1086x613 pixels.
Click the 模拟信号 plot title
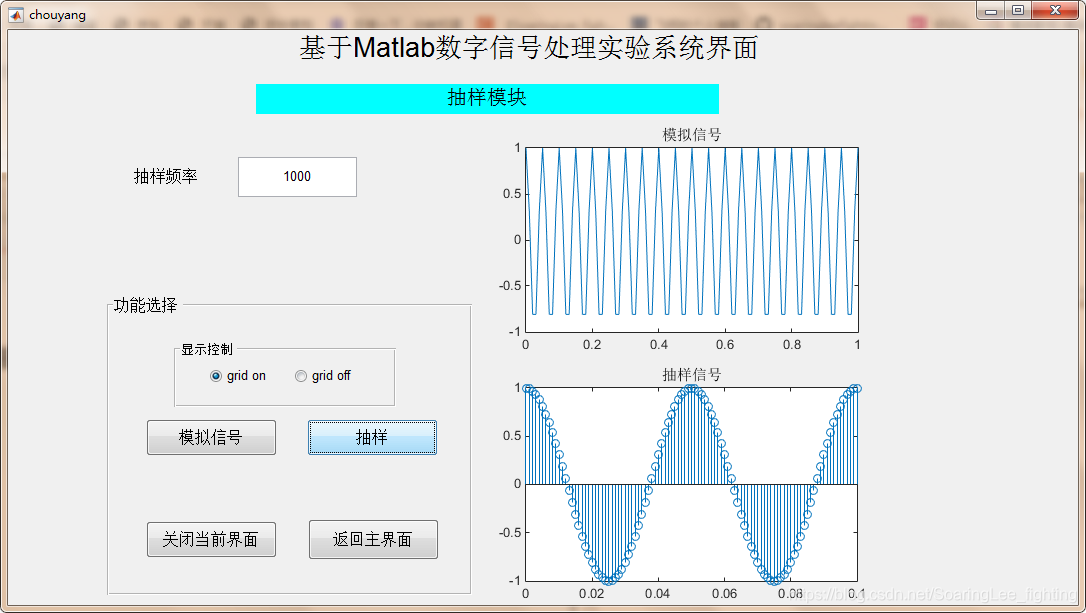691,134
